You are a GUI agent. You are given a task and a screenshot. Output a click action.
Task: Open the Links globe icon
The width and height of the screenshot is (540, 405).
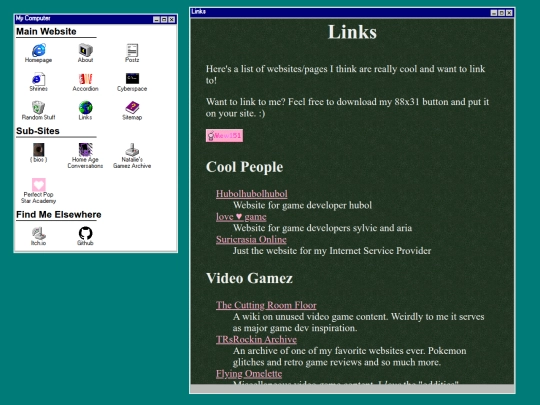pyautogui.click(x=85, y=107)
